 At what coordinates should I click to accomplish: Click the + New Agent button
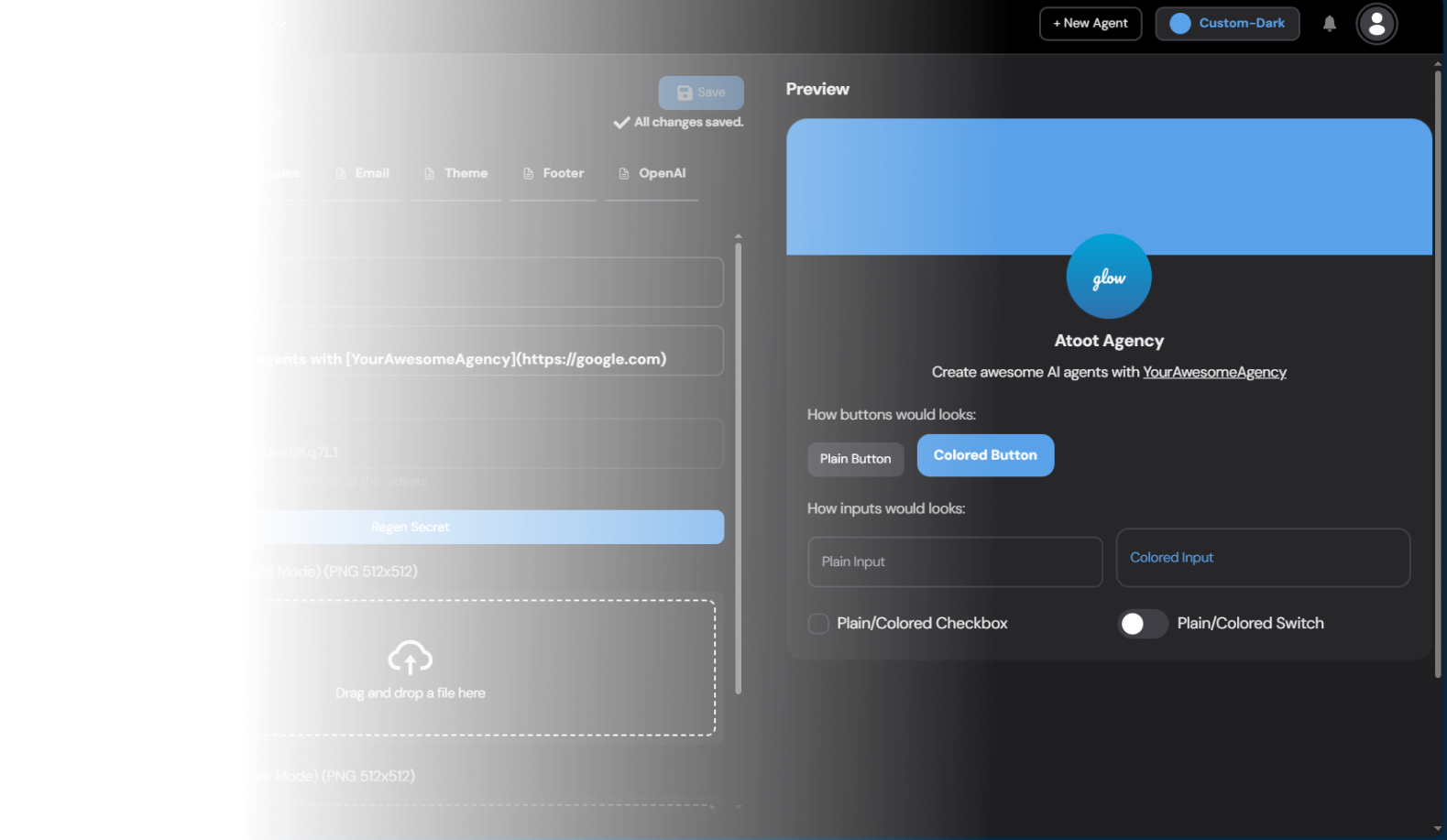click(1090, 24)
